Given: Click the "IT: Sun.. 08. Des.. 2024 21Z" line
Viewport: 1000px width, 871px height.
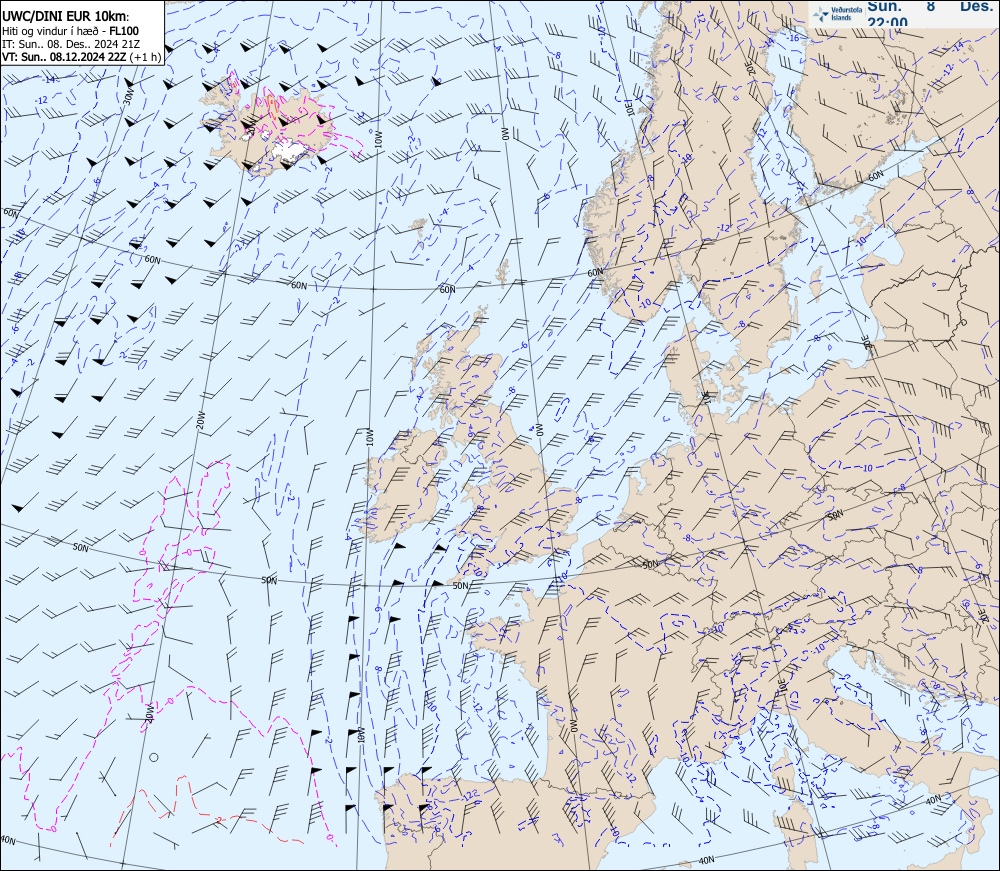Looking at the screenshot, I should pos(71,44).
